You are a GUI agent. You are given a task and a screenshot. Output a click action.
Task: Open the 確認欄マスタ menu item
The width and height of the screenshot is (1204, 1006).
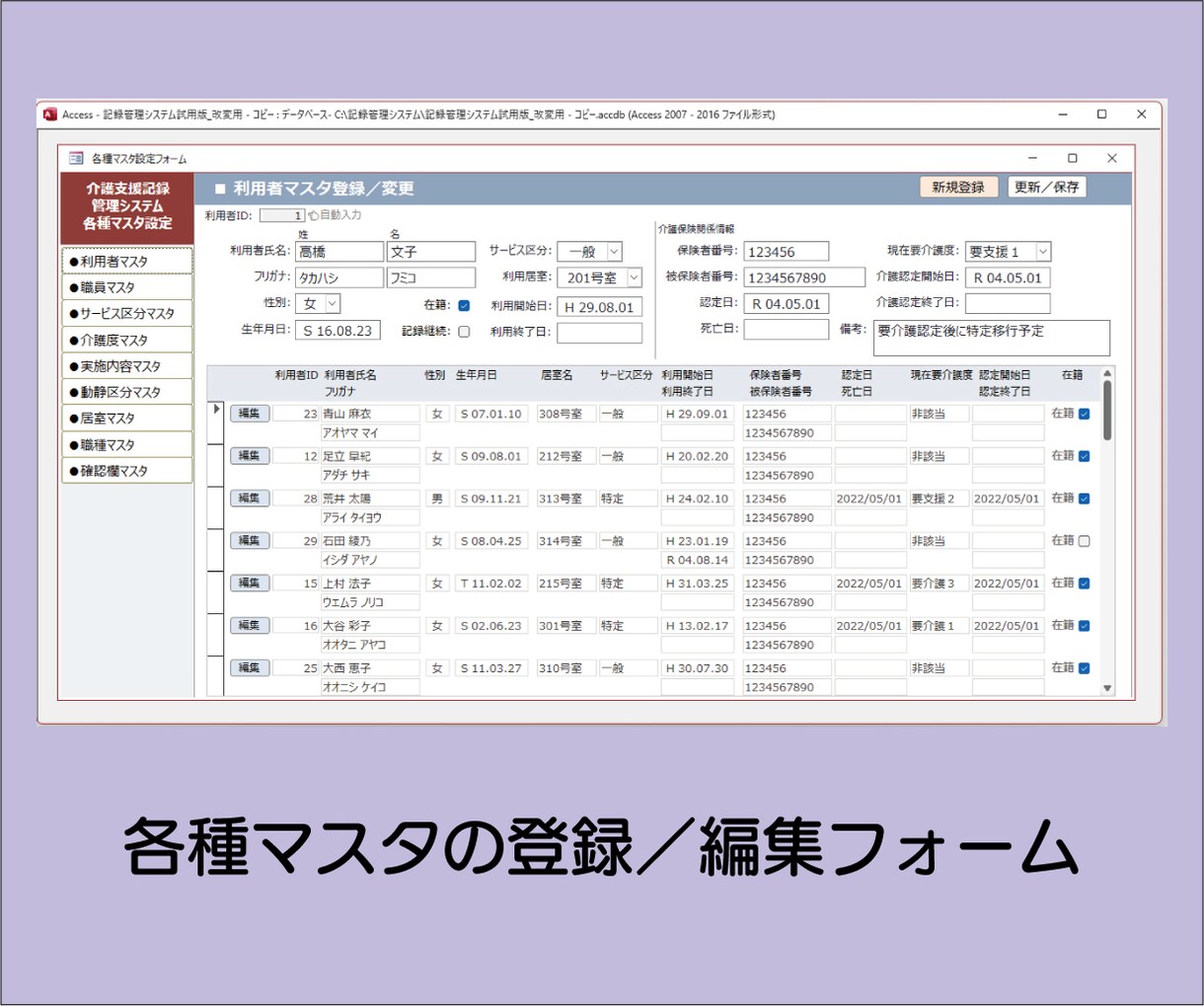click(126, 471)
